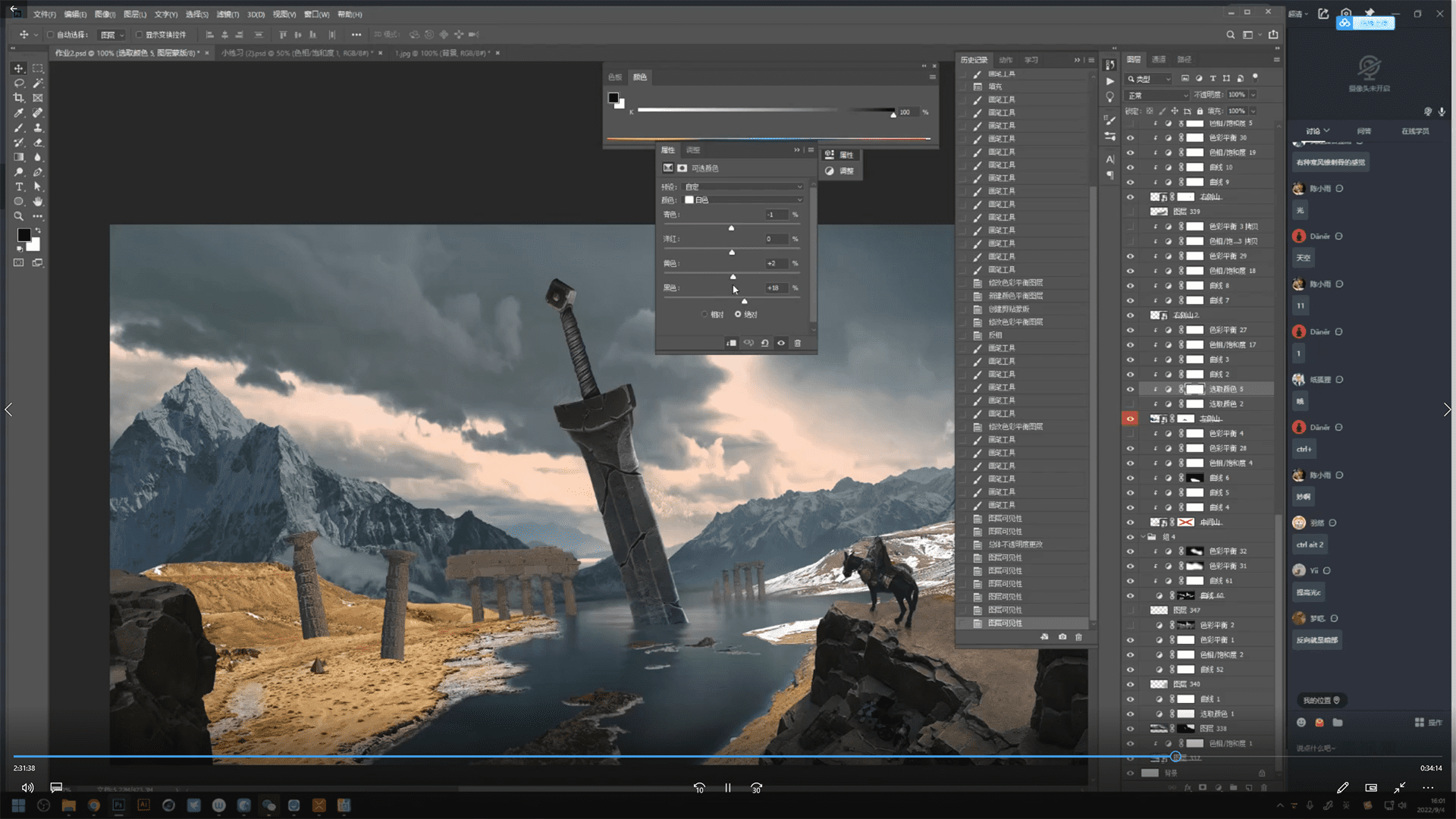
Task: Open the blend mode 正常 dropdown
Action: click(x=1158, y=96)
